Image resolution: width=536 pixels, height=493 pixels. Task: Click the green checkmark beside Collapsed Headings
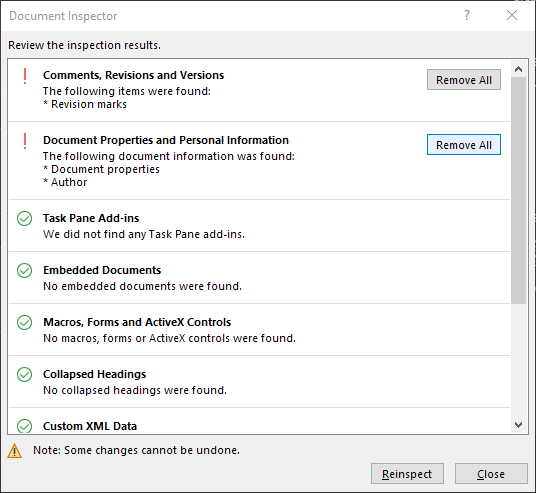coord(25,374)
